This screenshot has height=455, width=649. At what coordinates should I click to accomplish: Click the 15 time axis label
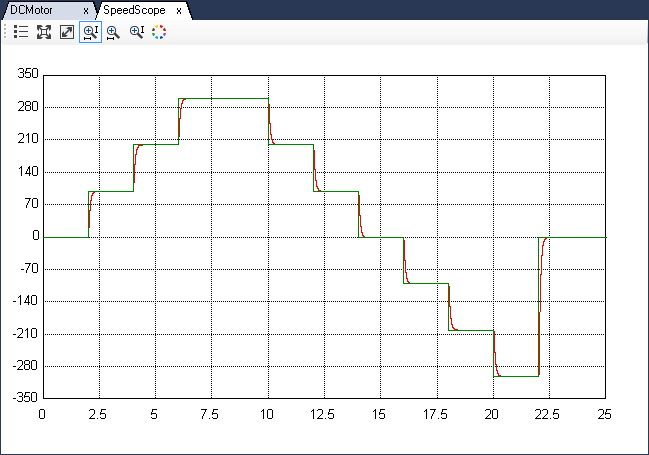(x=379, y=414)
